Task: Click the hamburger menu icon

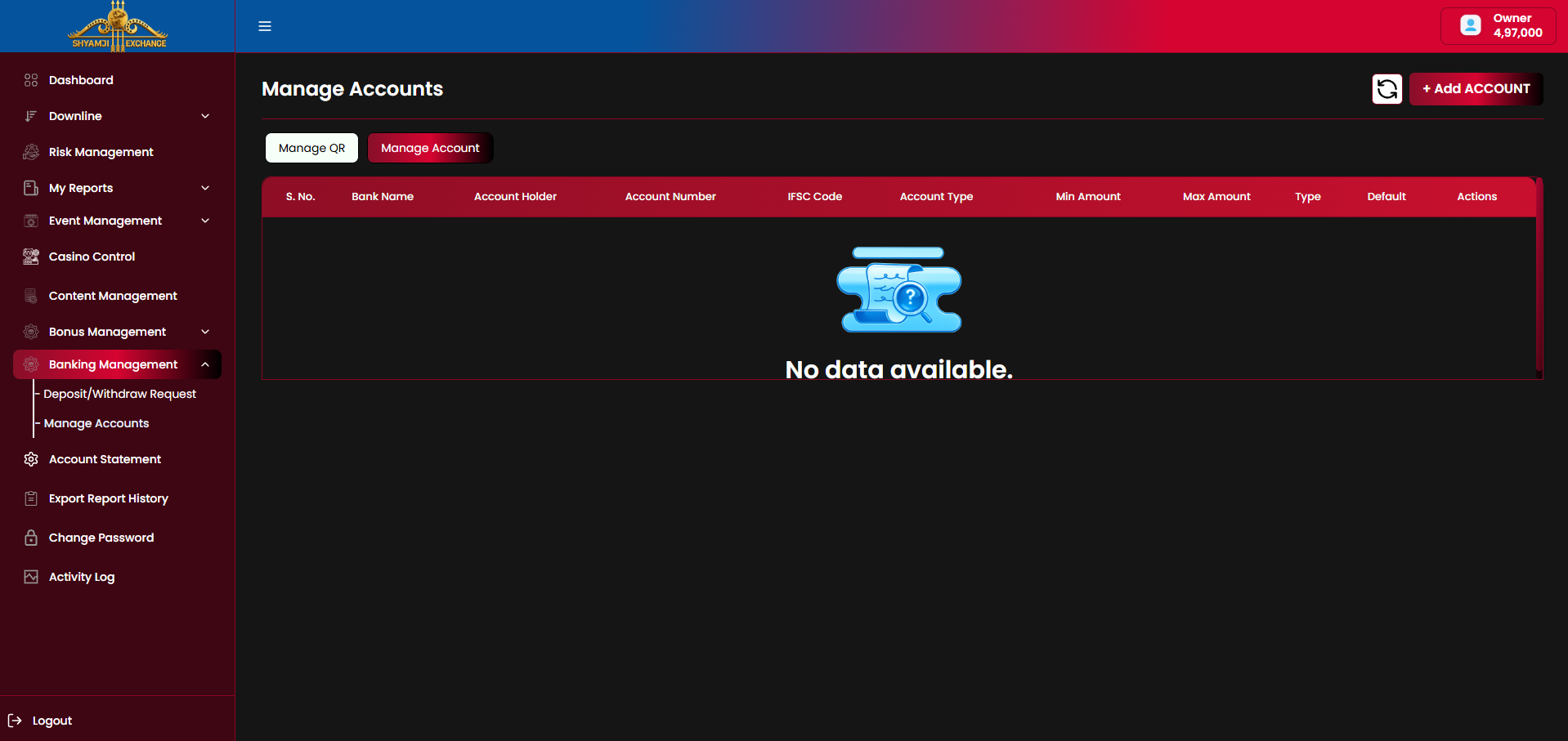Action: click(265, 26)
